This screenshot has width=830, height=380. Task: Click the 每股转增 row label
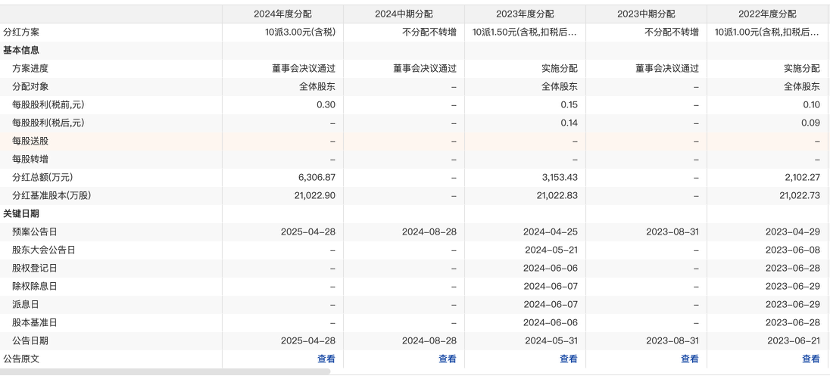click(30, 159)
